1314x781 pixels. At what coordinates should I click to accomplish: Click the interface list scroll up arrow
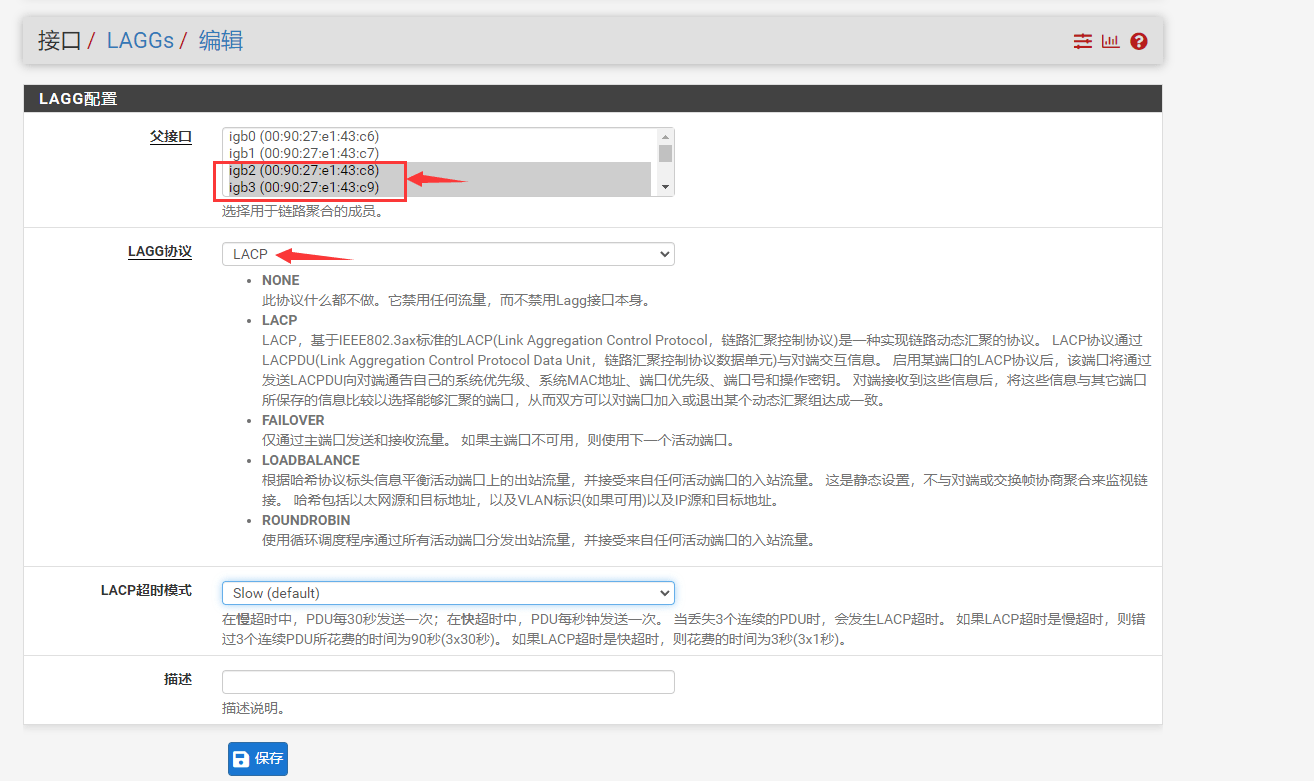[665, 136]
